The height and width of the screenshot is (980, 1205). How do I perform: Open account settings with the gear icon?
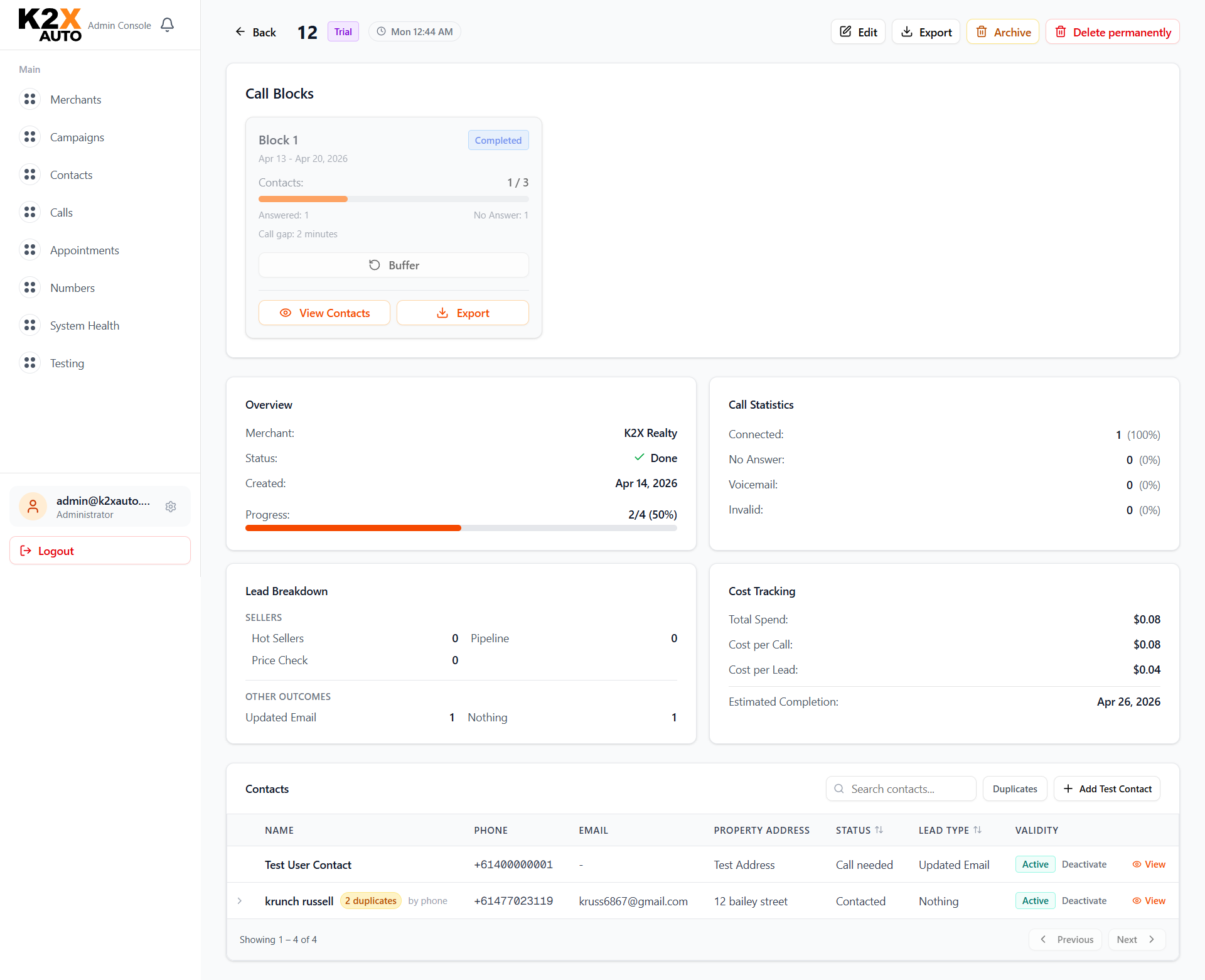tap(171, 507)
